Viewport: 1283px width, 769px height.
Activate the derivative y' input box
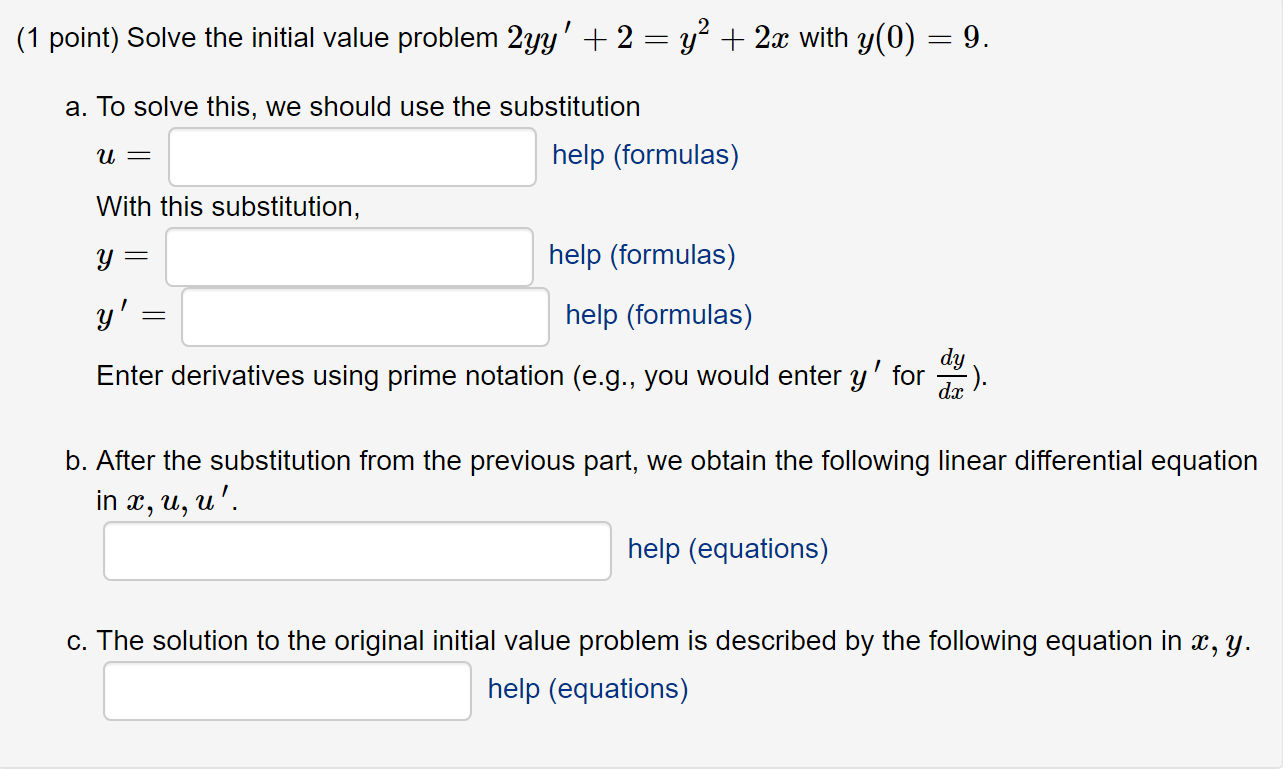(x=364, y=316)
